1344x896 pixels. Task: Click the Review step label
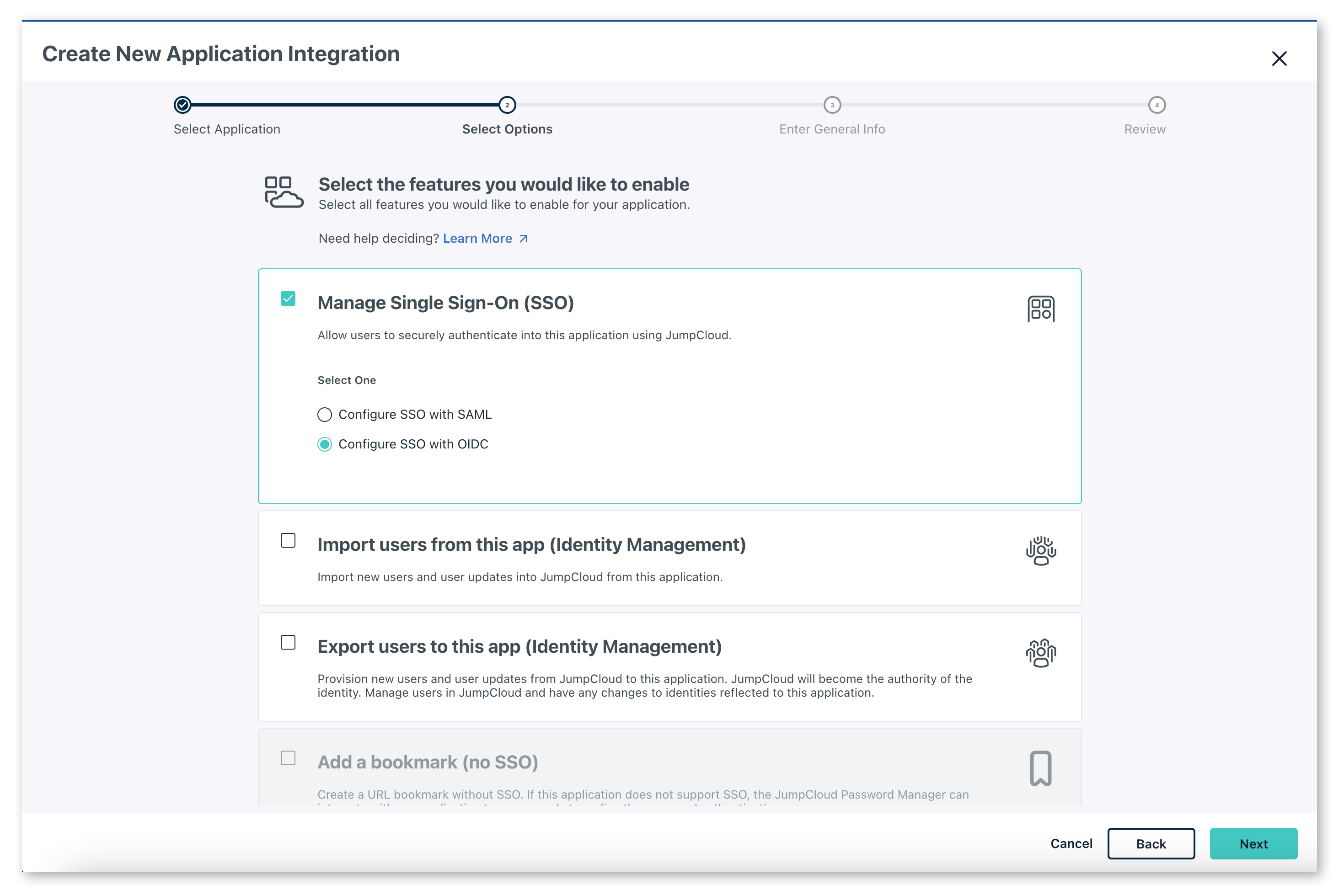point(1145,129)
